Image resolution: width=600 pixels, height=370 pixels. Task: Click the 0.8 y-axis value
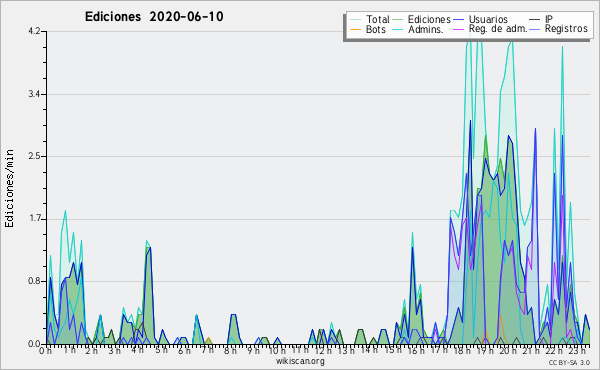34,281
